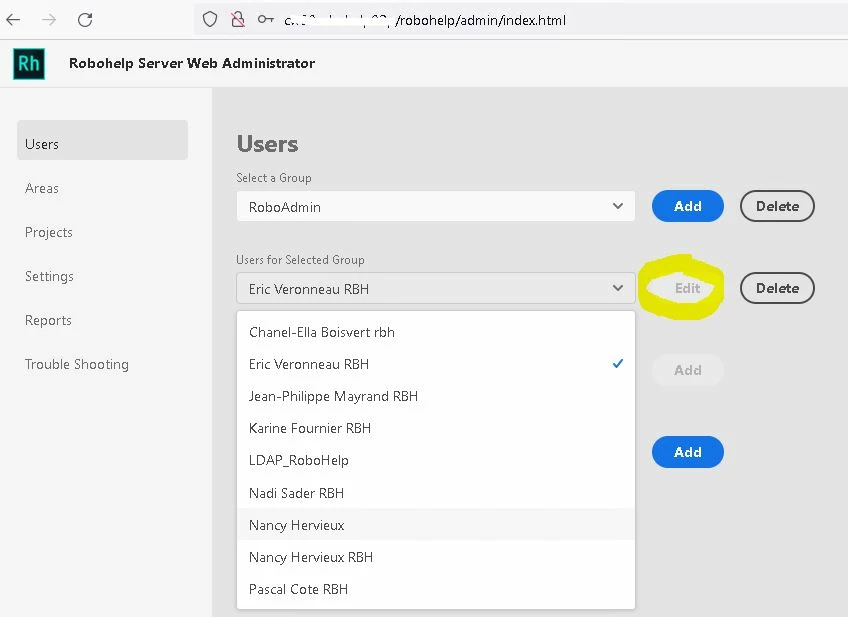848x617 pixels.
Task: Click Delete next to the selected user
Action: [x=777, y=288]
